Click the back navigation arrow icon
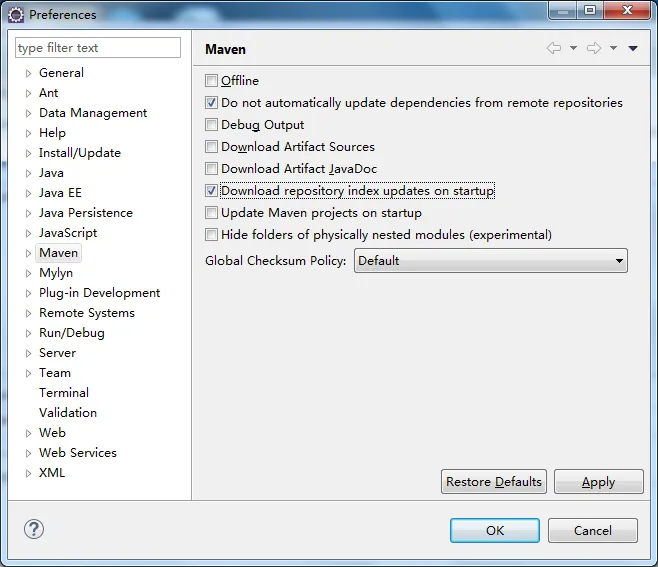The width and height of the screenshot is (658, 567). 554,48
